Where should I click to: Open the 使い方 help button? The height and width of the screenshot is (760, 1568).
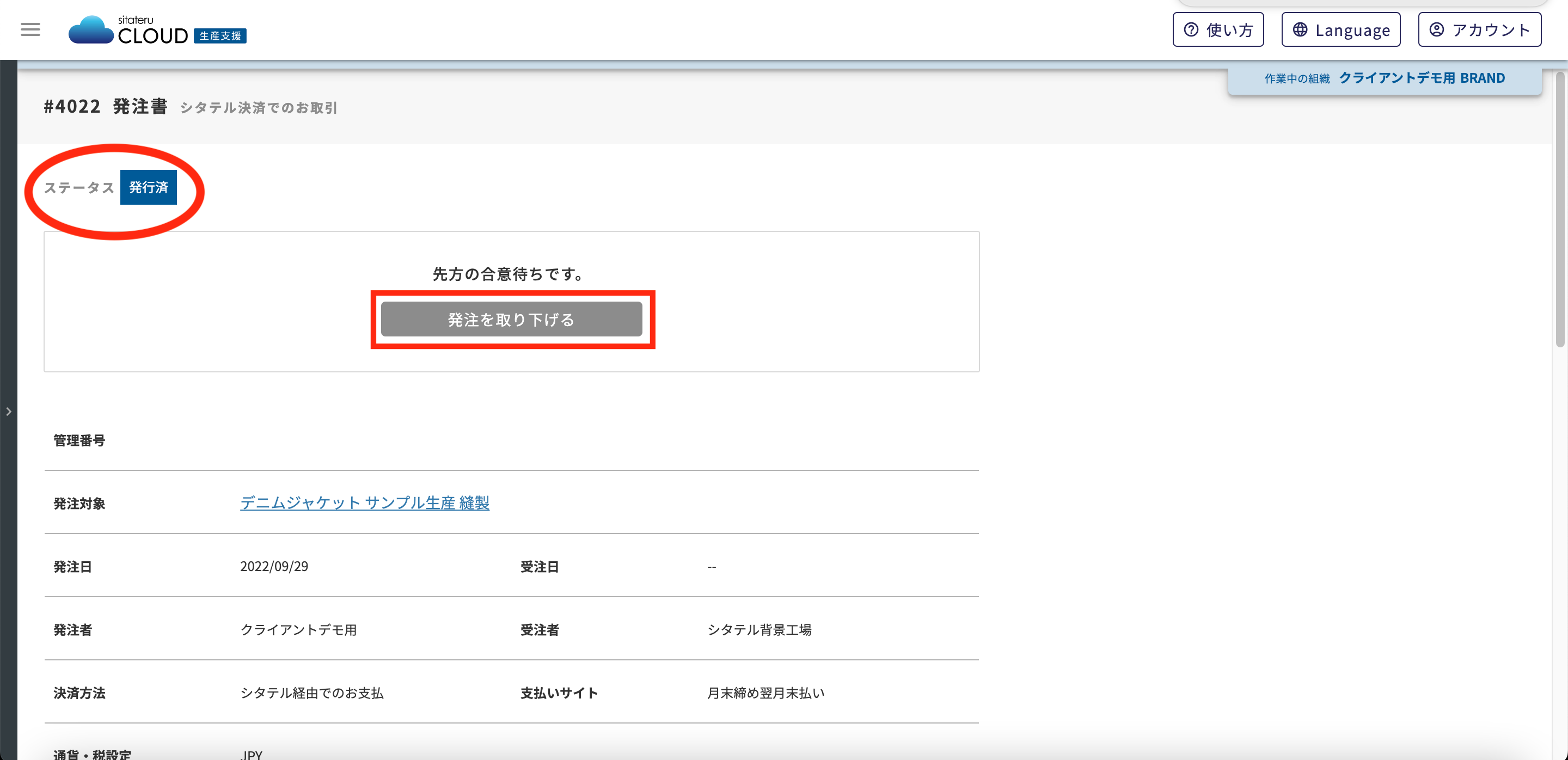pyautogui.click(x=1218, y=30)
